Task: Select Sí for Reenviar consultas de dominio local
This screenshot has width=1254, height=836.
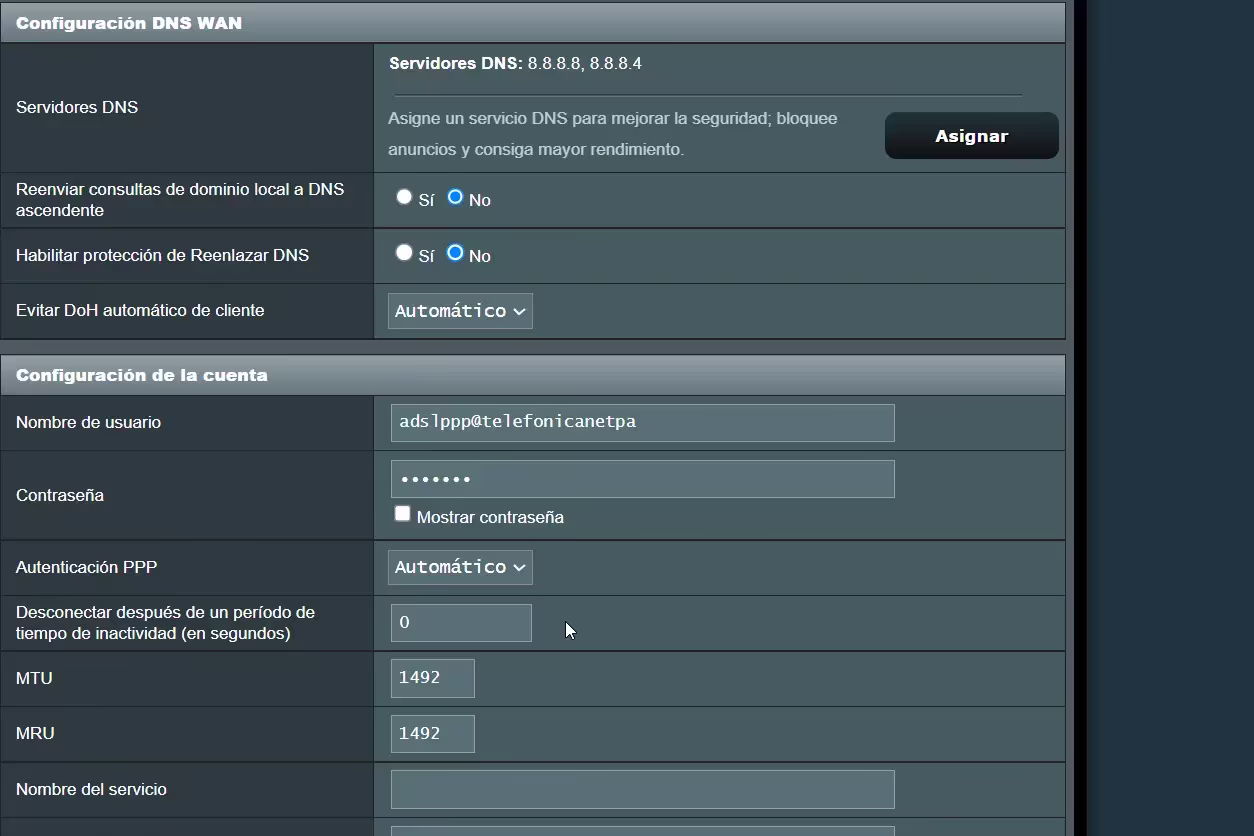Action: tap(404, 197)
